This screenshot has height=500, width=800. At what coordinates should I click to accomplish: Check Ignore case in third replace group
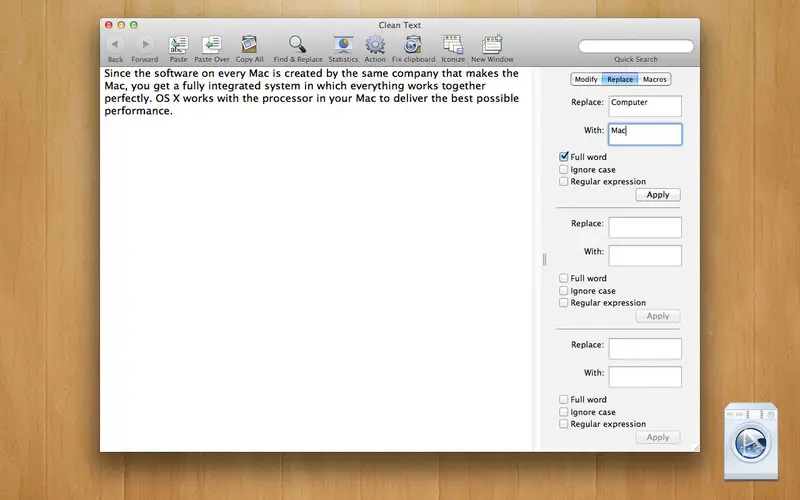coord(564,412)
